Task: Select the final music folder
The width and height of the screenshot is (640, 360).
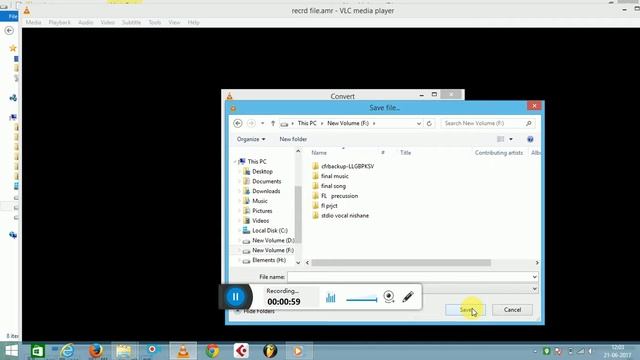Action: [330, 176]
